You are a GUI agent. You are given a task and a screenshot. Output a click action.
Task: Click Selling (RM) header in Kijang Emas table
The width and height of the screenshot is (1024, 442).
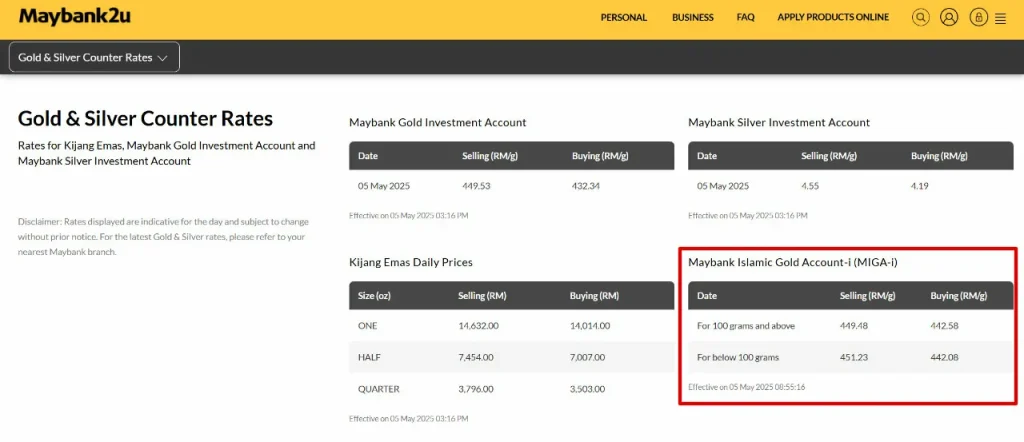pos(482,296)
